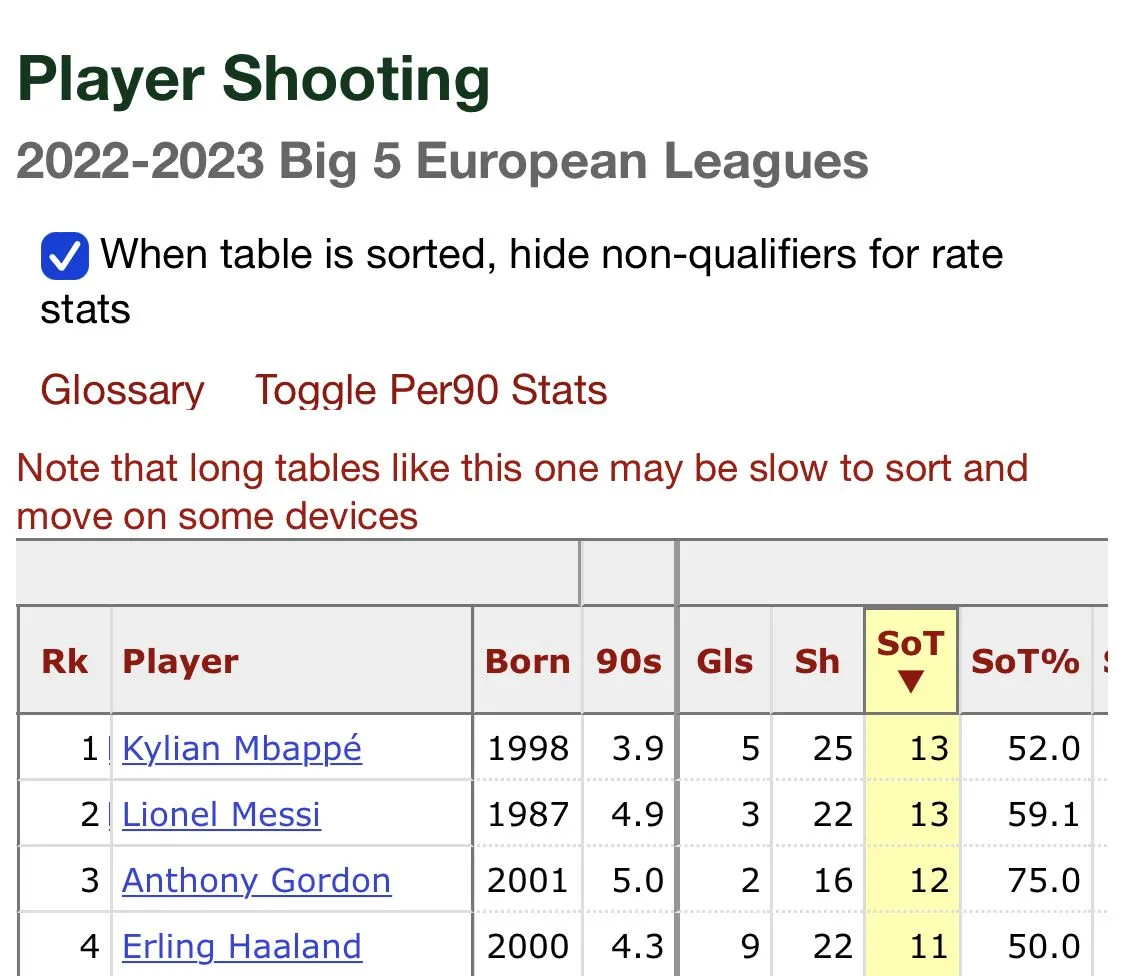Open Lionel Messi player page
The width and height of the screenshot is (1125, 976).
click(221, 814)
